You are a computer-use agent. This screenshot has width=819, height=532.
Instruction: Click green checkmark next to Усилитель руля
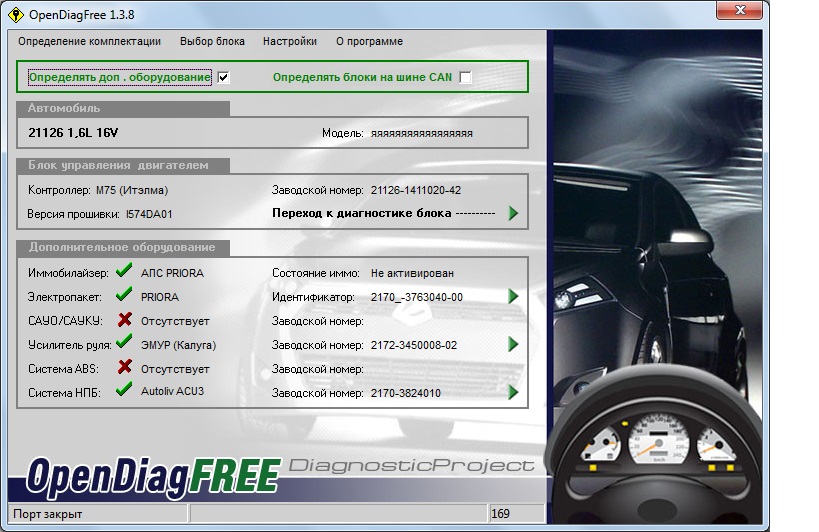coord(124,341)
